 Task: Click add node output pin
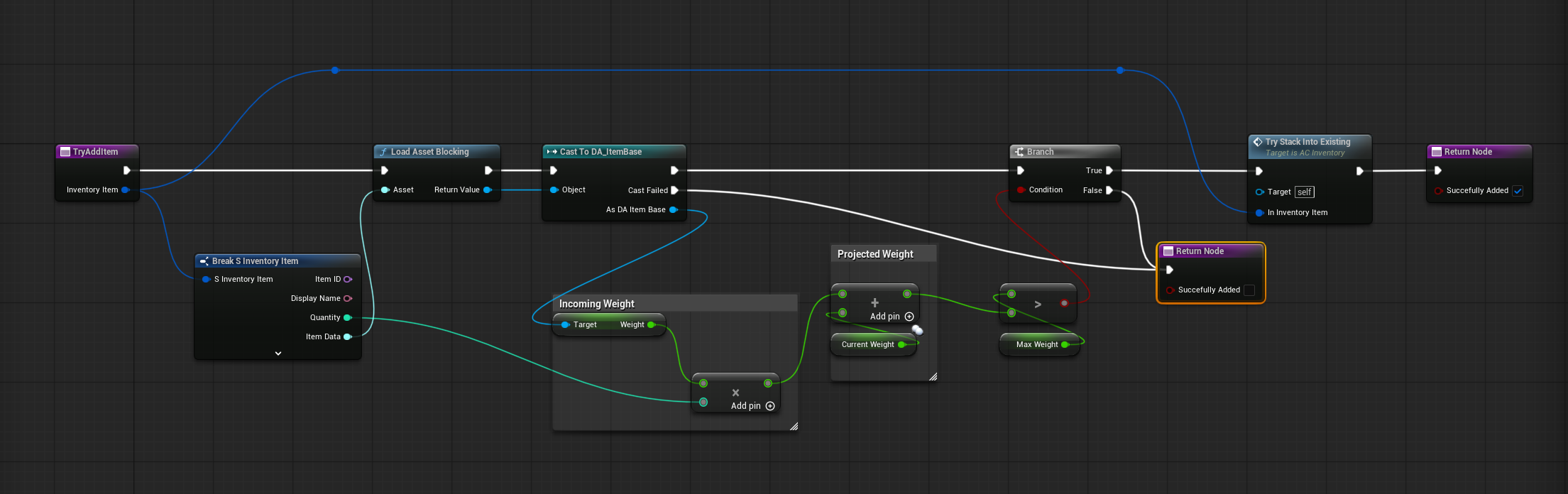[907, 294]
